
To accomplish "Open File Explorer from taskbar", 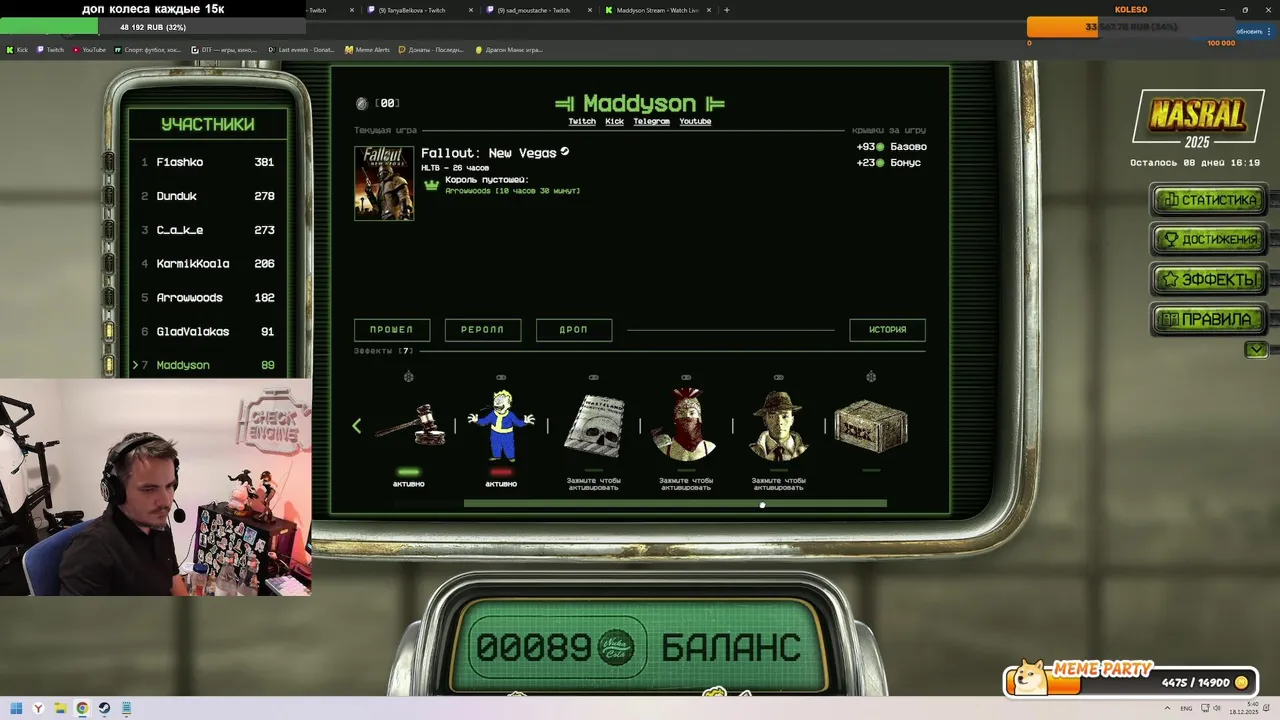I will 61,708.
